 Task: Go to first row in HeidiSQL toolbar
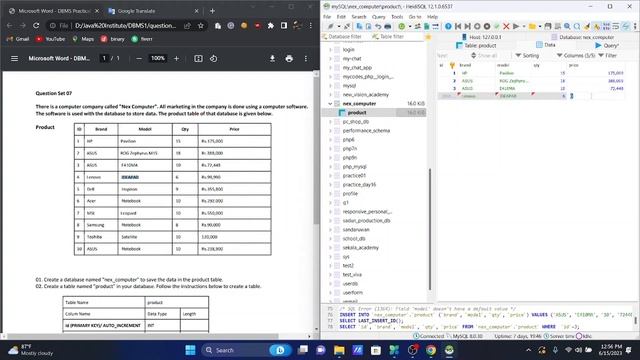coord(458,26)
